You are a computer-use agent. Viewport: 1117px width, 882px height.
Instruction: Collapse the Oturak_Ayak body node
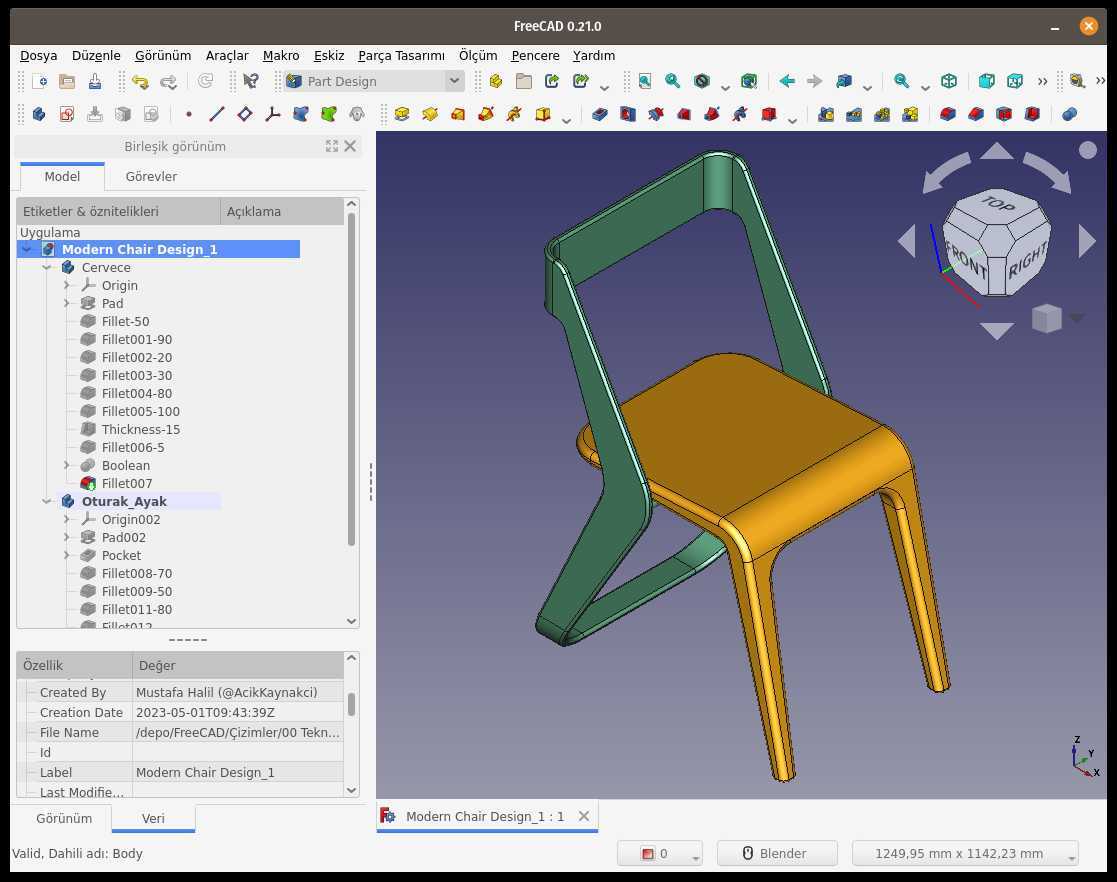47,502
